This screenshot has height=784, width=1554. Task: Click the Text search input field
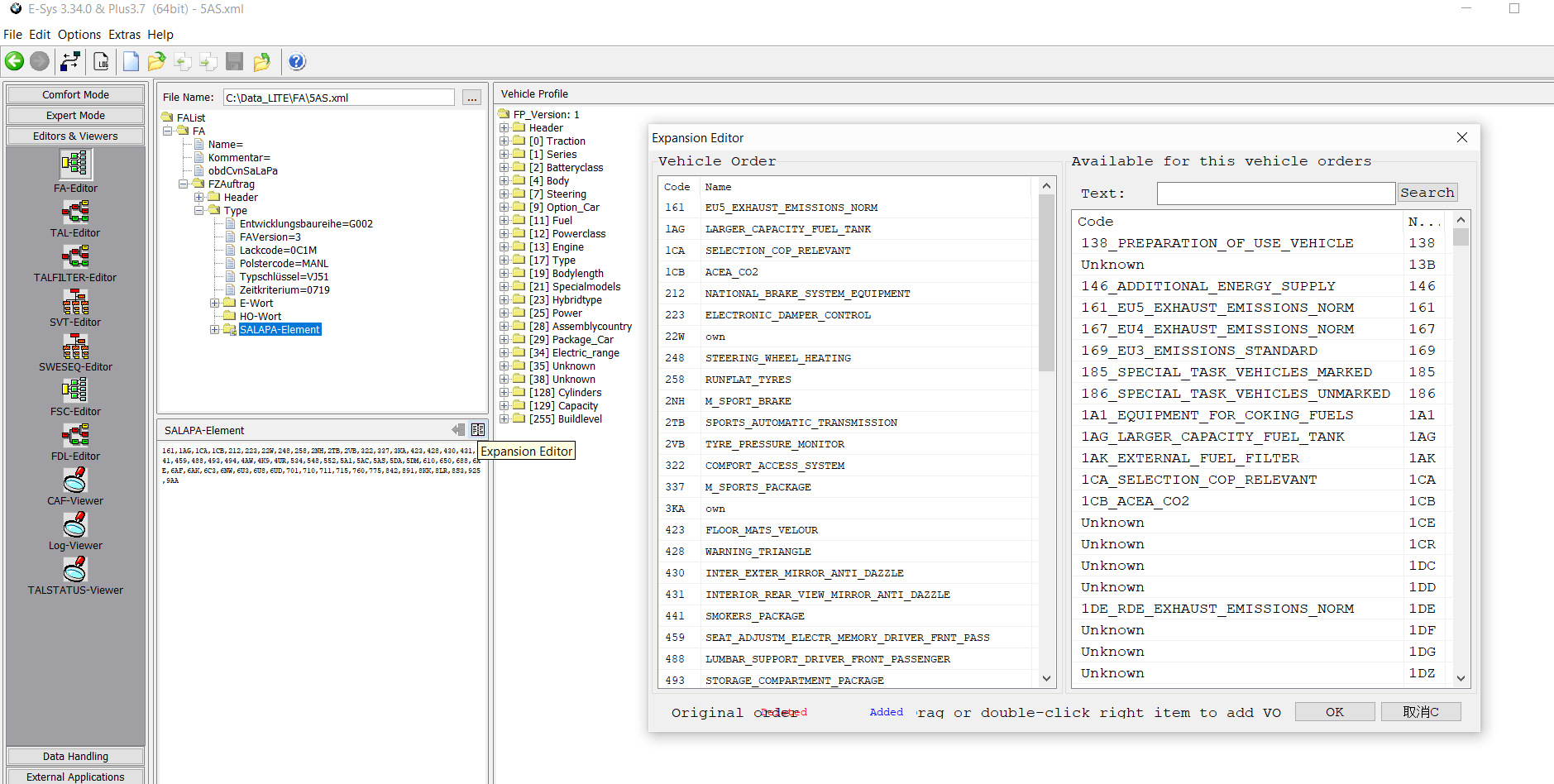tap(1275, 194)
